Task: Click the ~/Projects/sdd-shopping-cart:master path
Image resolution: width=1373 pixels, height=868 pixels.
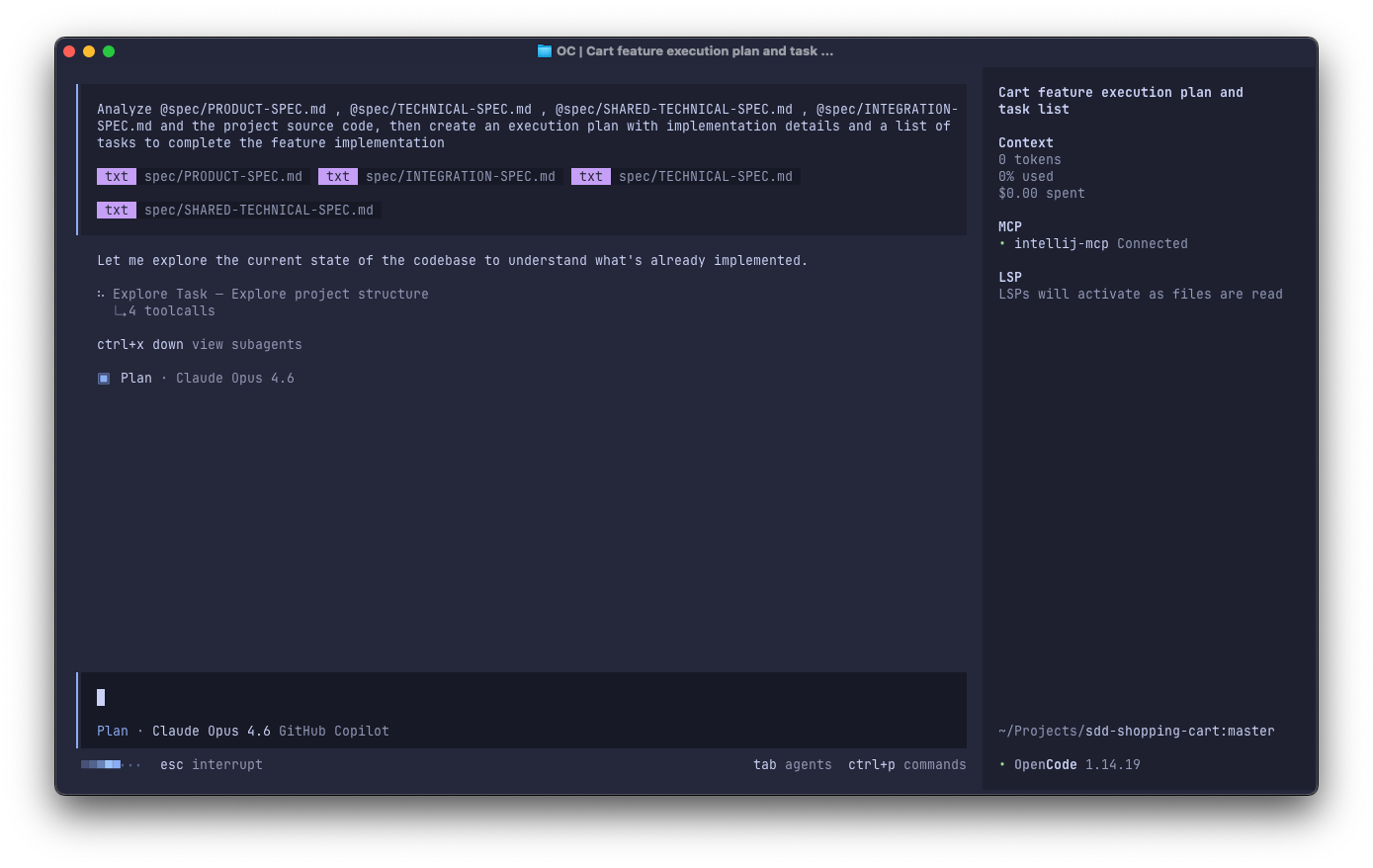Action: click(x=1137, y=732)
